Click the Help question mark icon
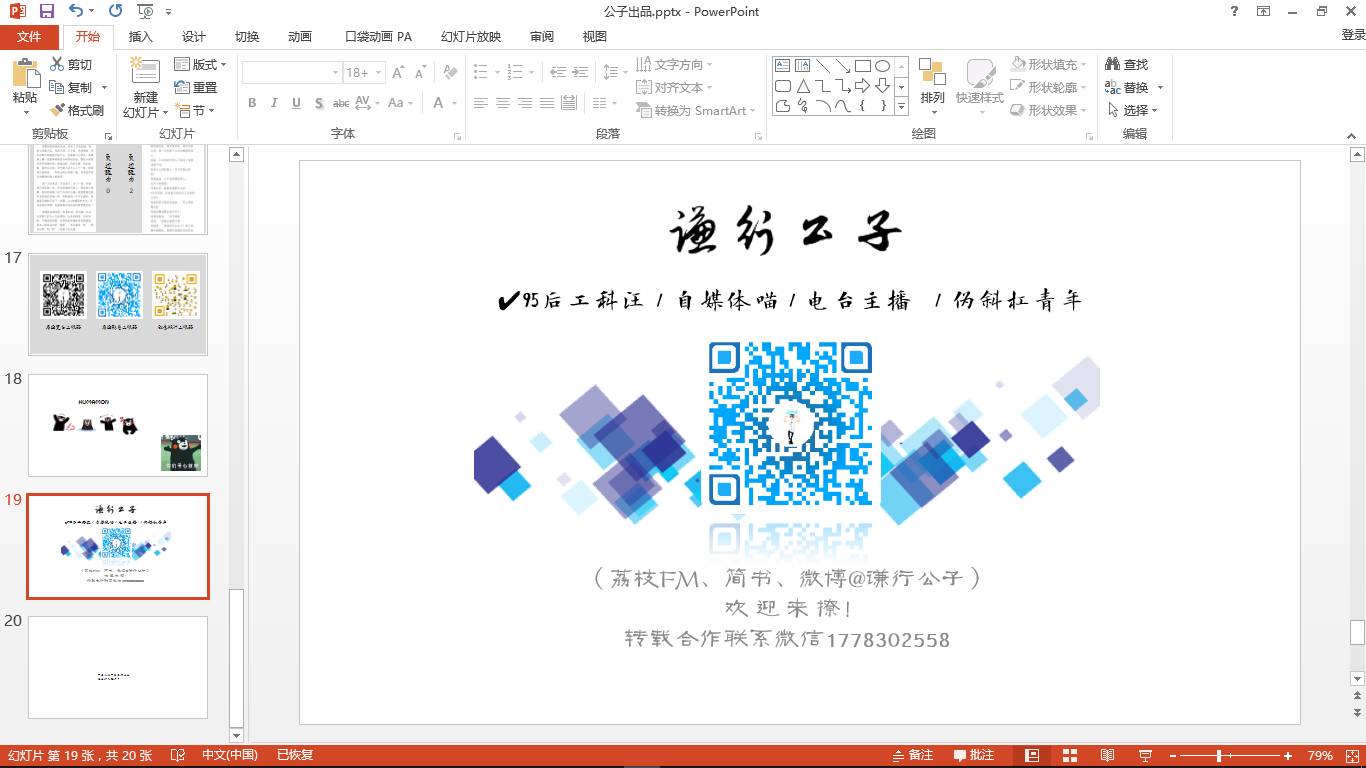1366x768 pixels. tap(1235, 11)
